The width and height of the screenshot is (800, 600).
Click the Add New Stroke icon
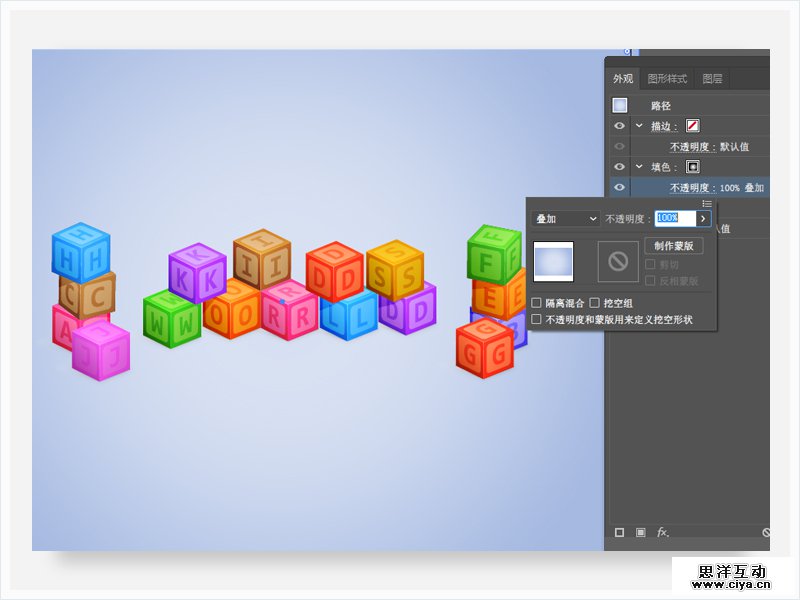pyautogui.click(x=619, y=532)
